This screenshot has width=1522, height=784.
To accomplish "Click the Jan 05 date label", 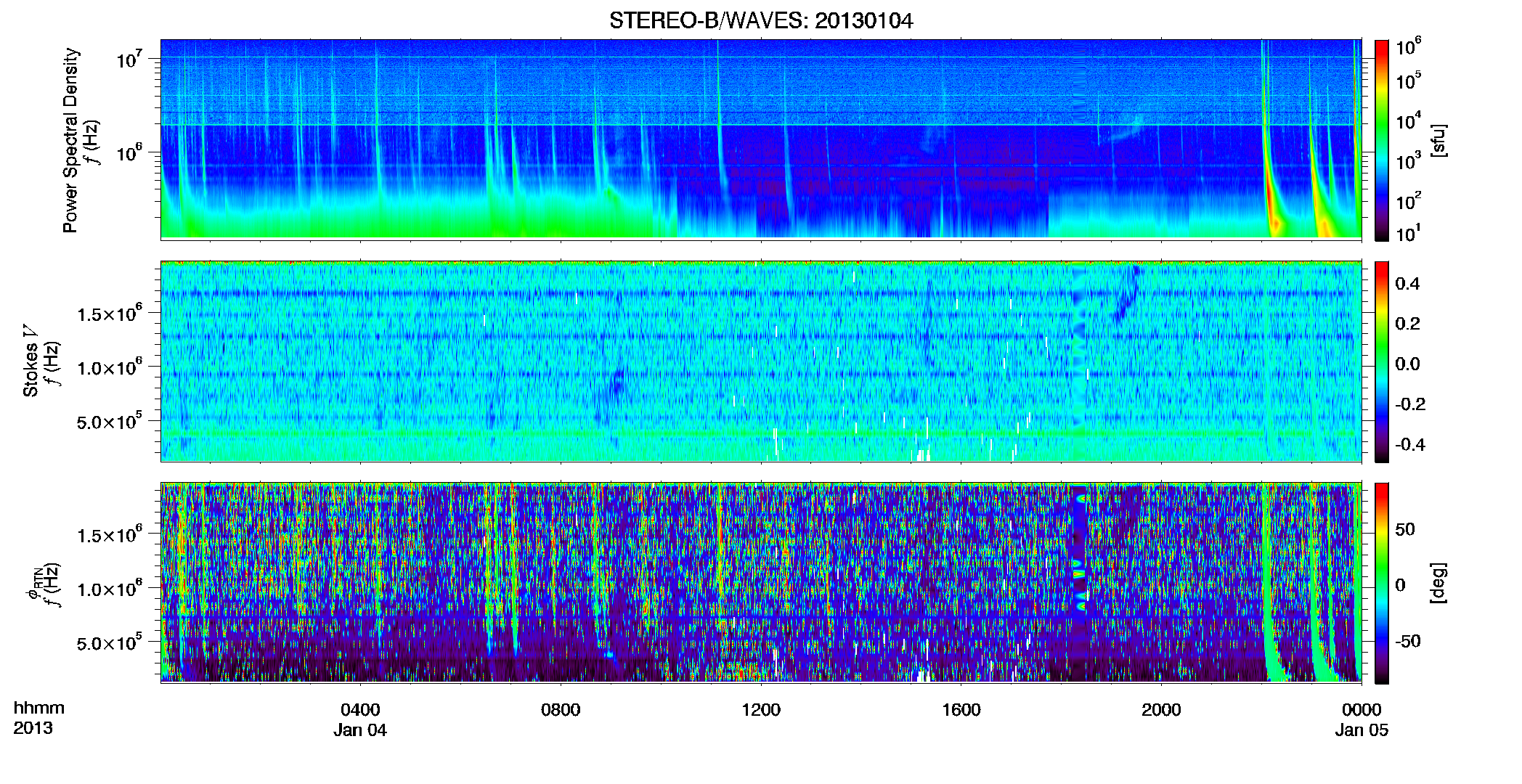I will 1362,730.
